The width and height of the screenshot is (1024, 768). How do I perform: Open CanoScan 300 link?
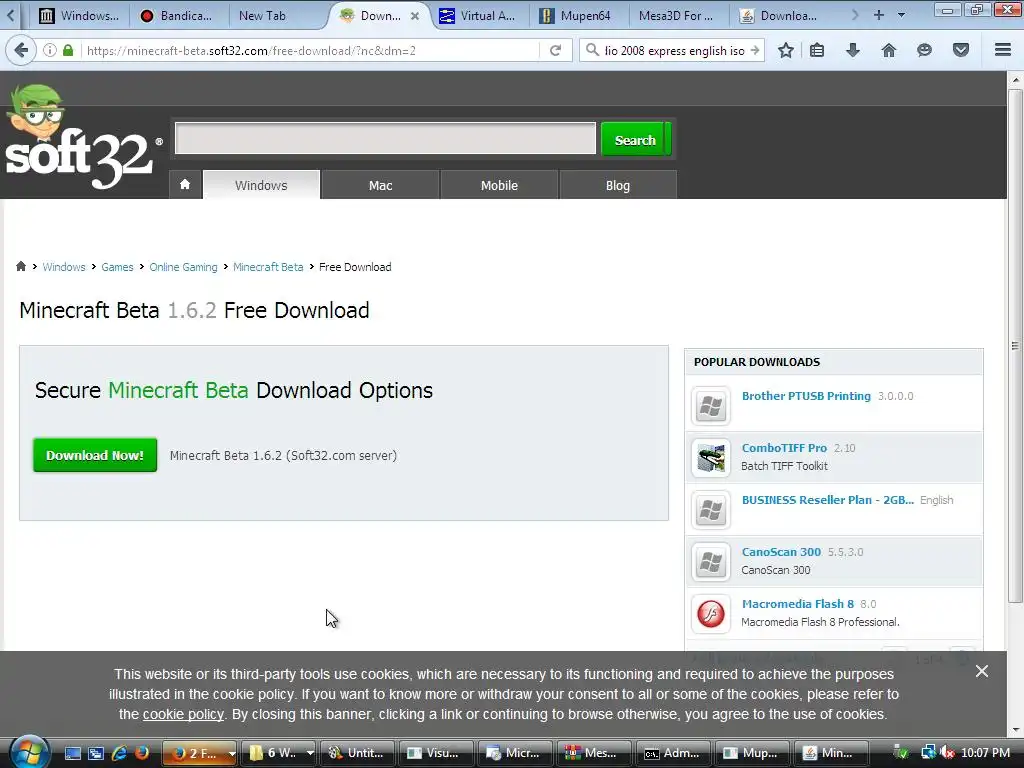781,552
